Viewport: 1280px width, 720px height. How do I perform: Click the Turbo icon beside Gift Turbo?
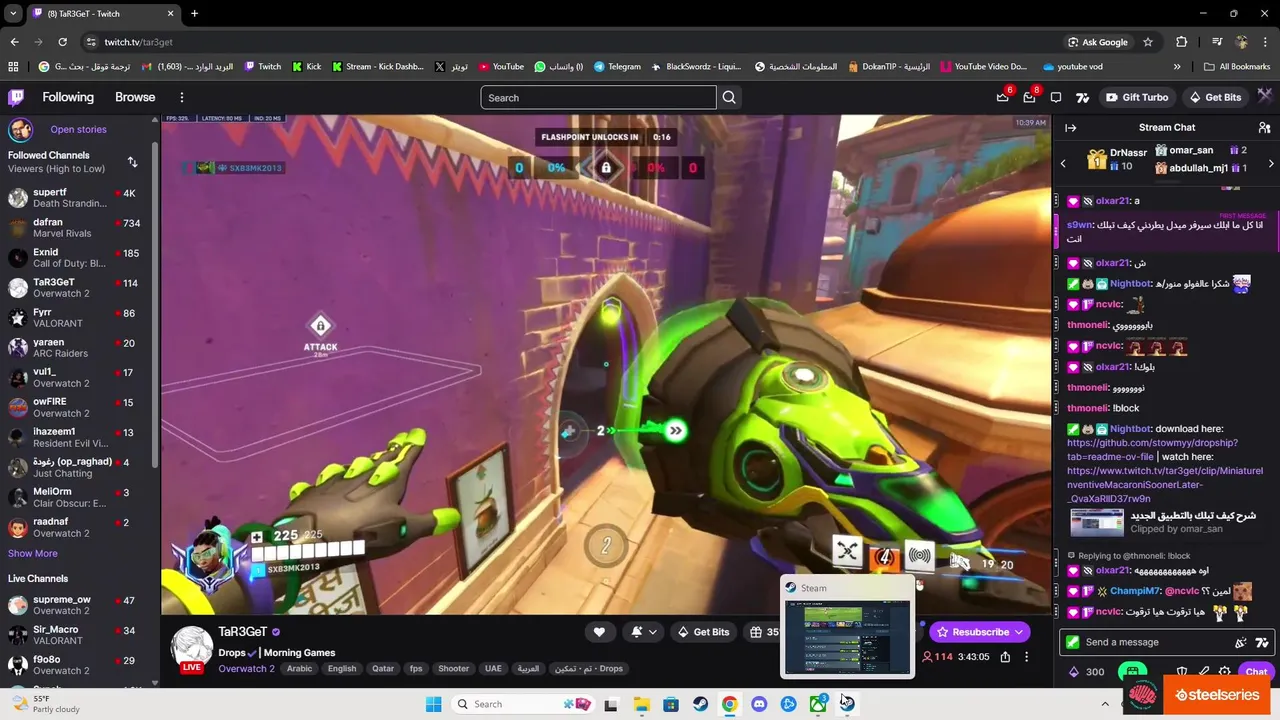(1082, 97)
